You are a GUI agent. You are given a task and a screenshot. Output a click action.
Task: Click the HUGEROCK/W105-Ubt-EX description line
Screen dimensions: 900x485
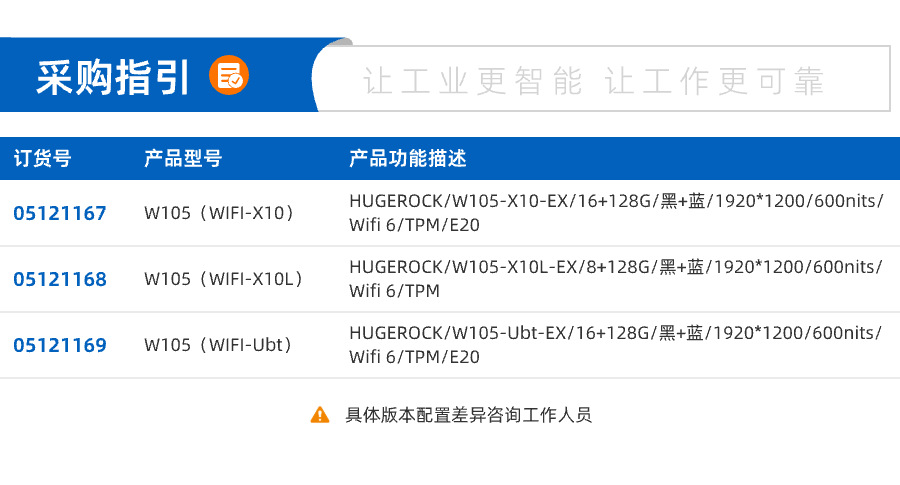click(616, 333)
